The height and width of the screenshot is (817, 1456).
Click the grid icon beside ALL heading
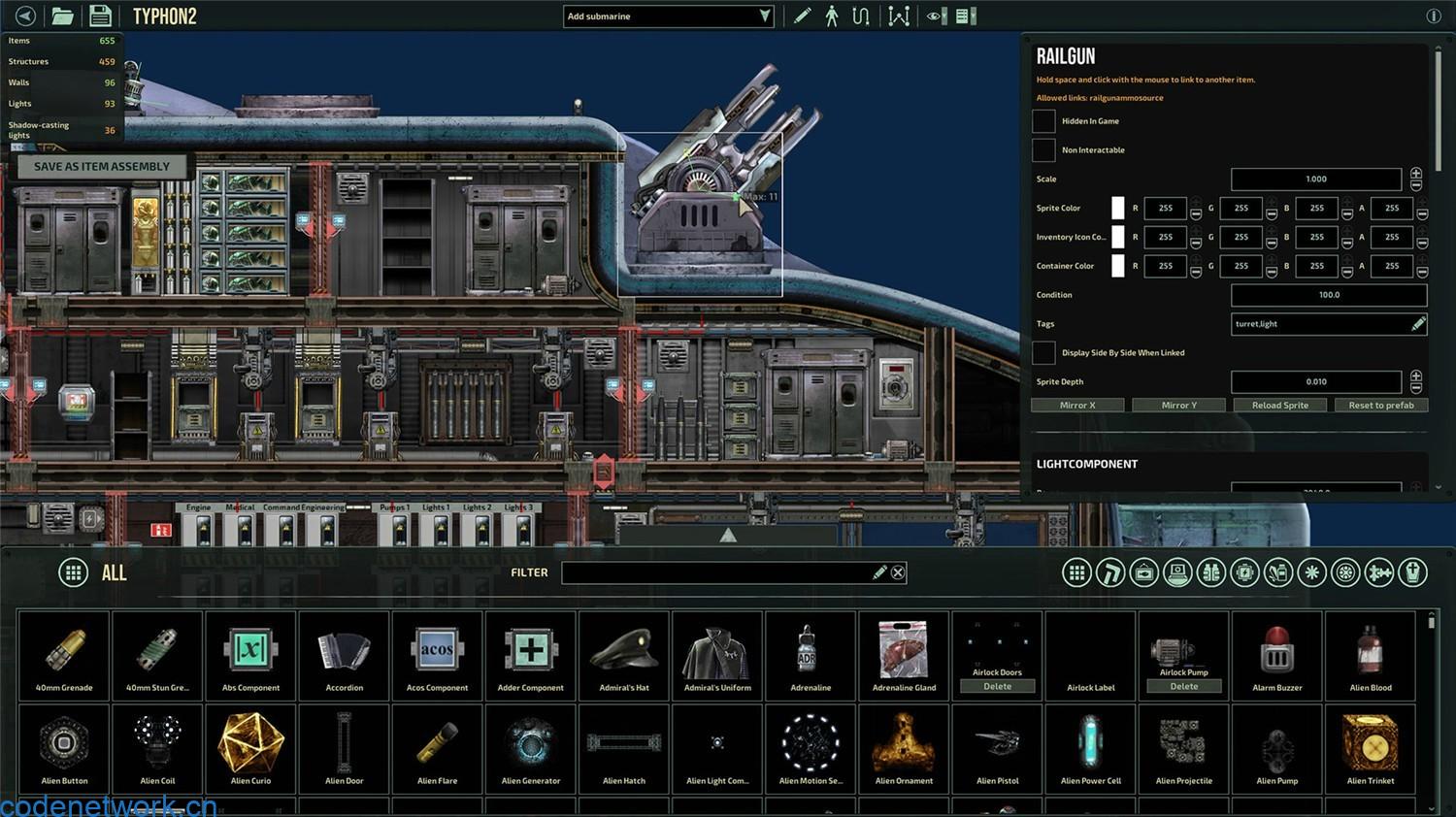73,572
